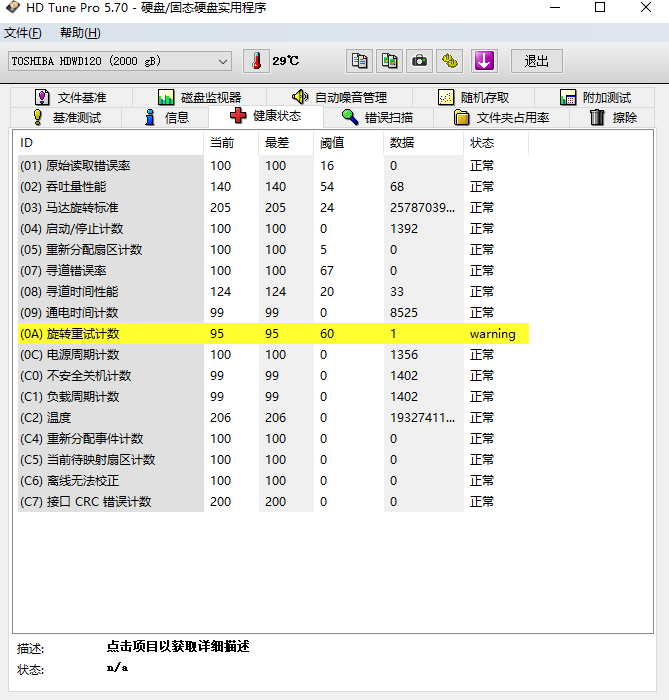Screen dimensions: 669x700
Task: Select the (C0) 不安全关机计数 row
Action: pyautogui.click(x=274, y=375)
